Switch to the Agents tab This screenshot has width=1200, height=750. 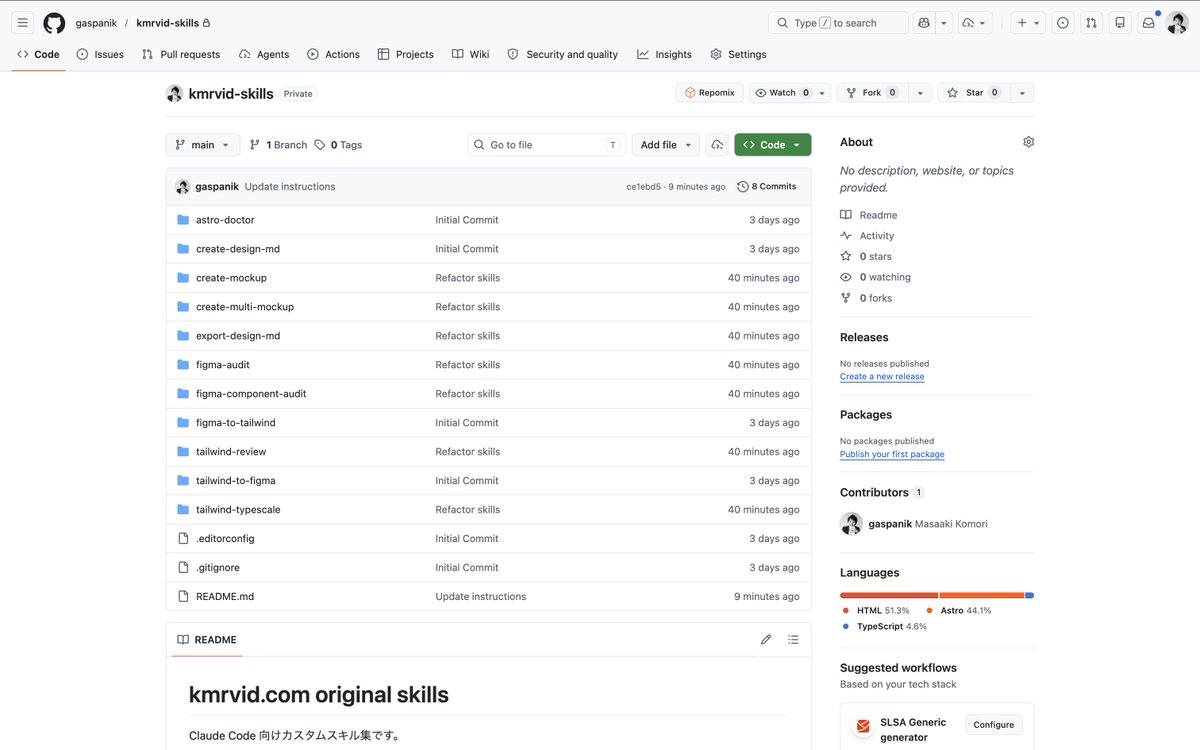tap(264, 54)
